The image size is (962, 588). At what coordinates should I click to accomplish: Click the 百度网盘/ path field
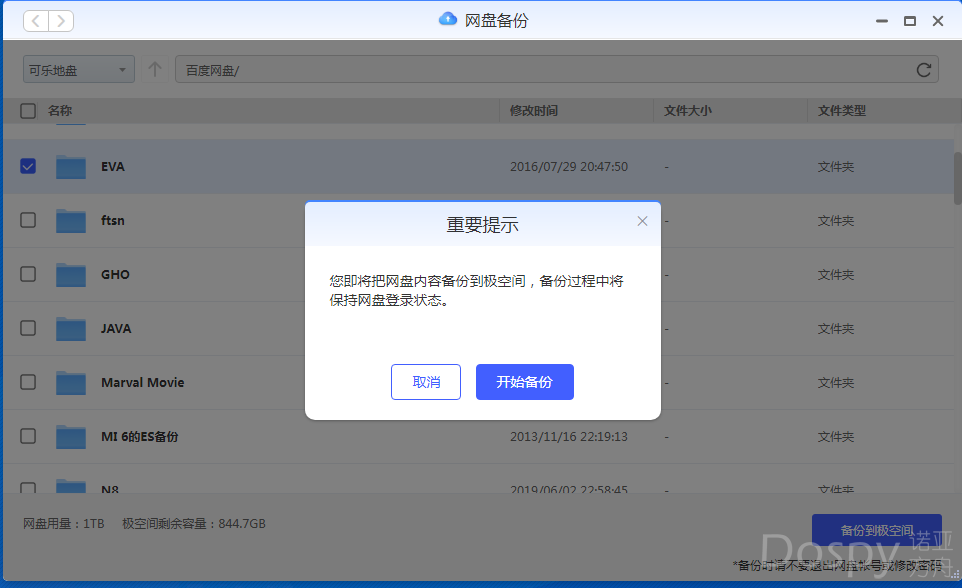point(540,70)
